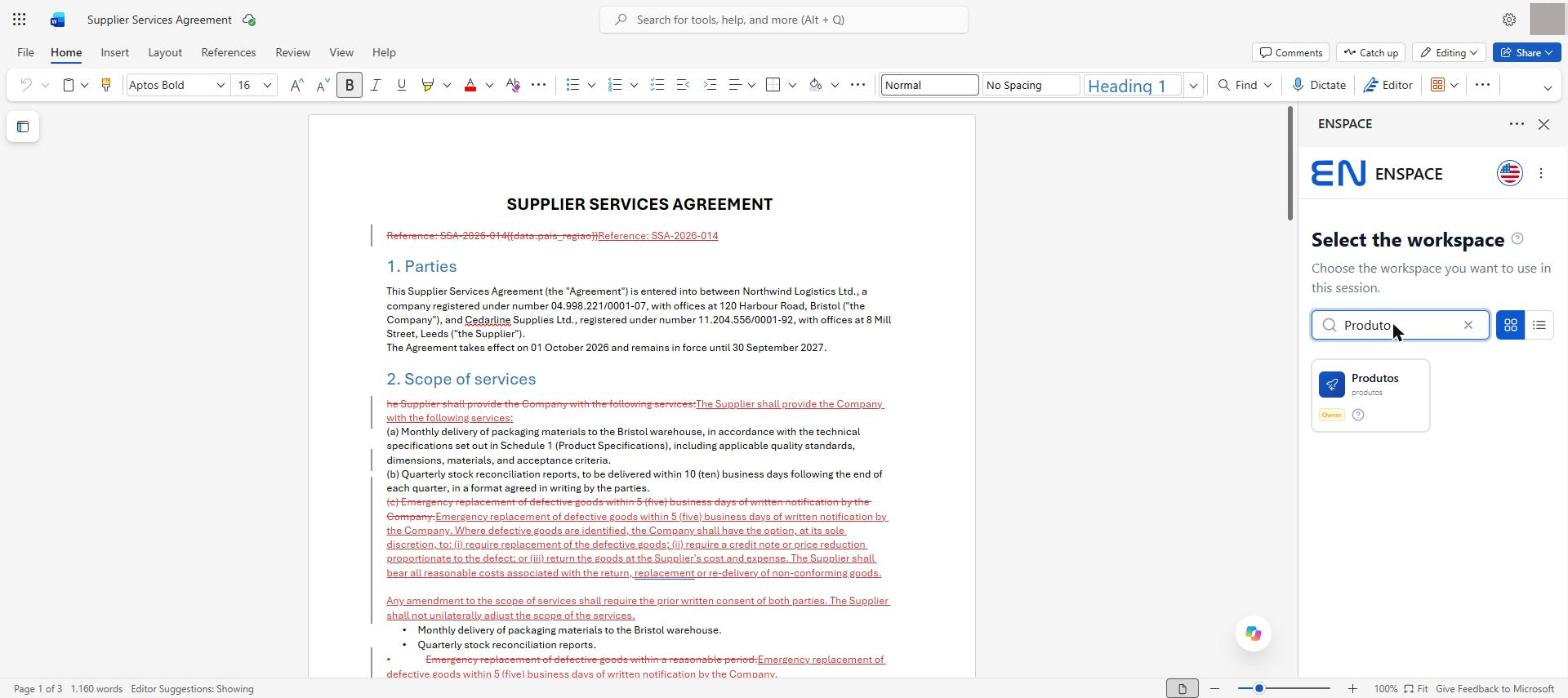Click the Catch up button

click(x=1370, y=52)
